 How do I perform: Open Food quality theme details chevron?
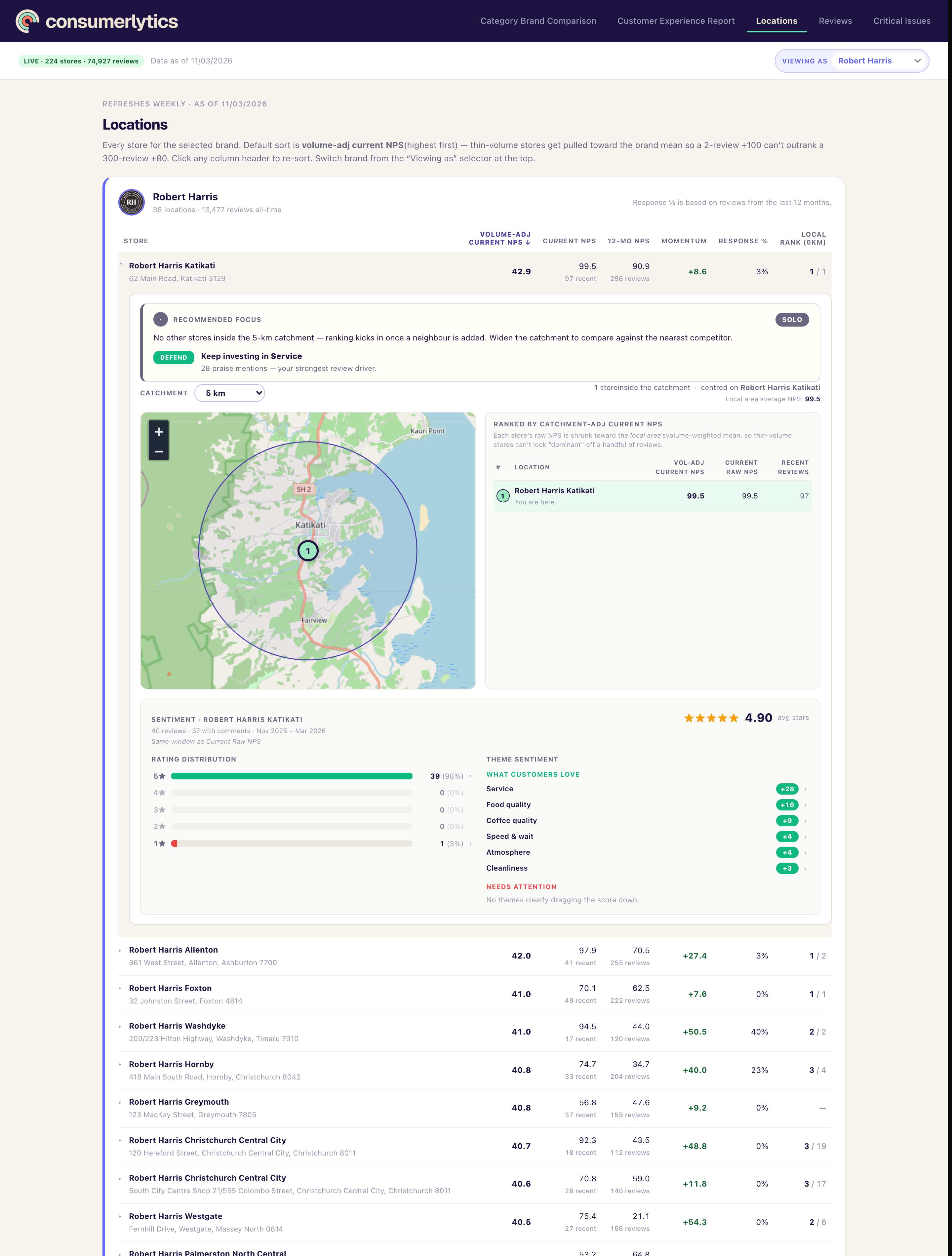pos(806,805)
